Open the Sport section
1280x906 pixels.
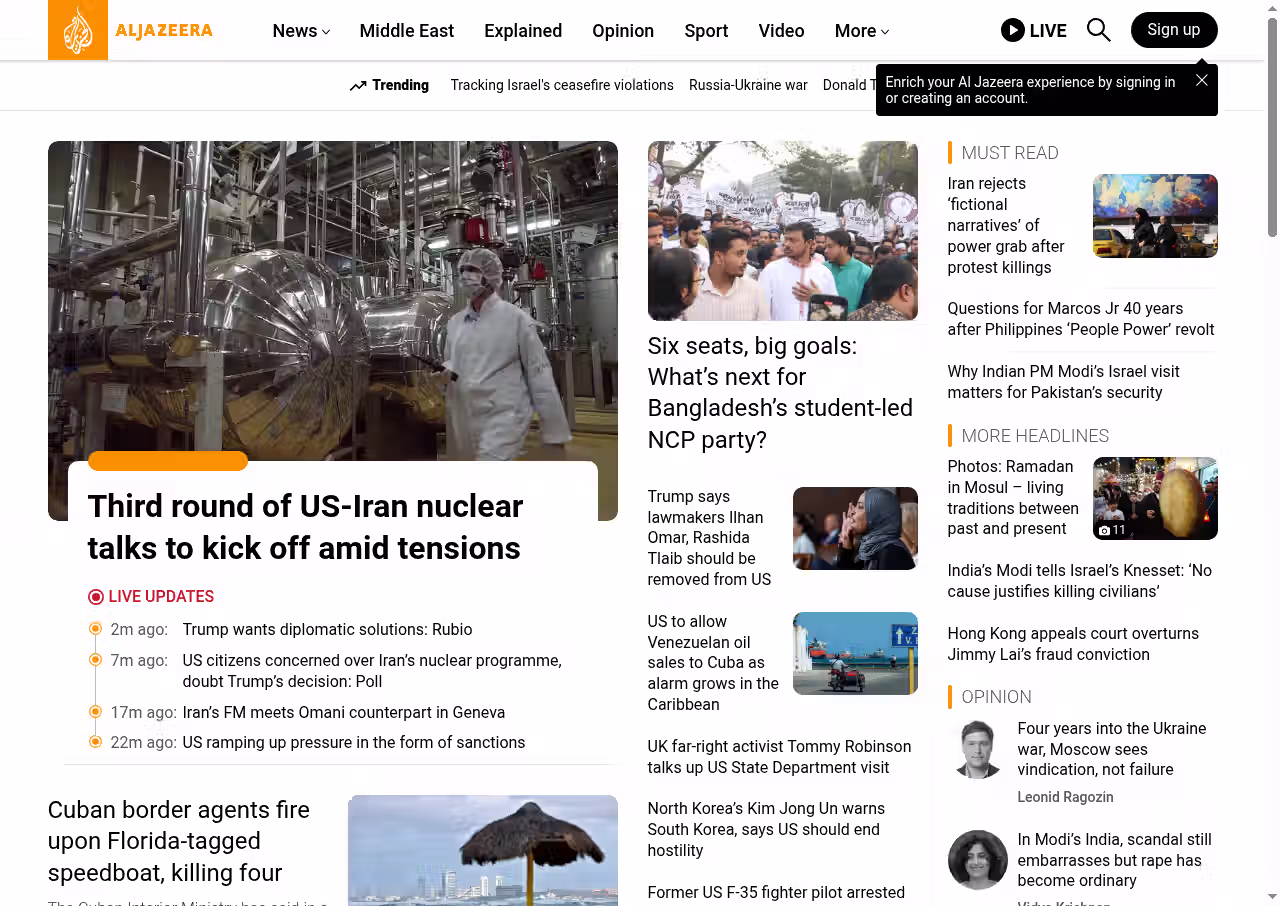706,31
